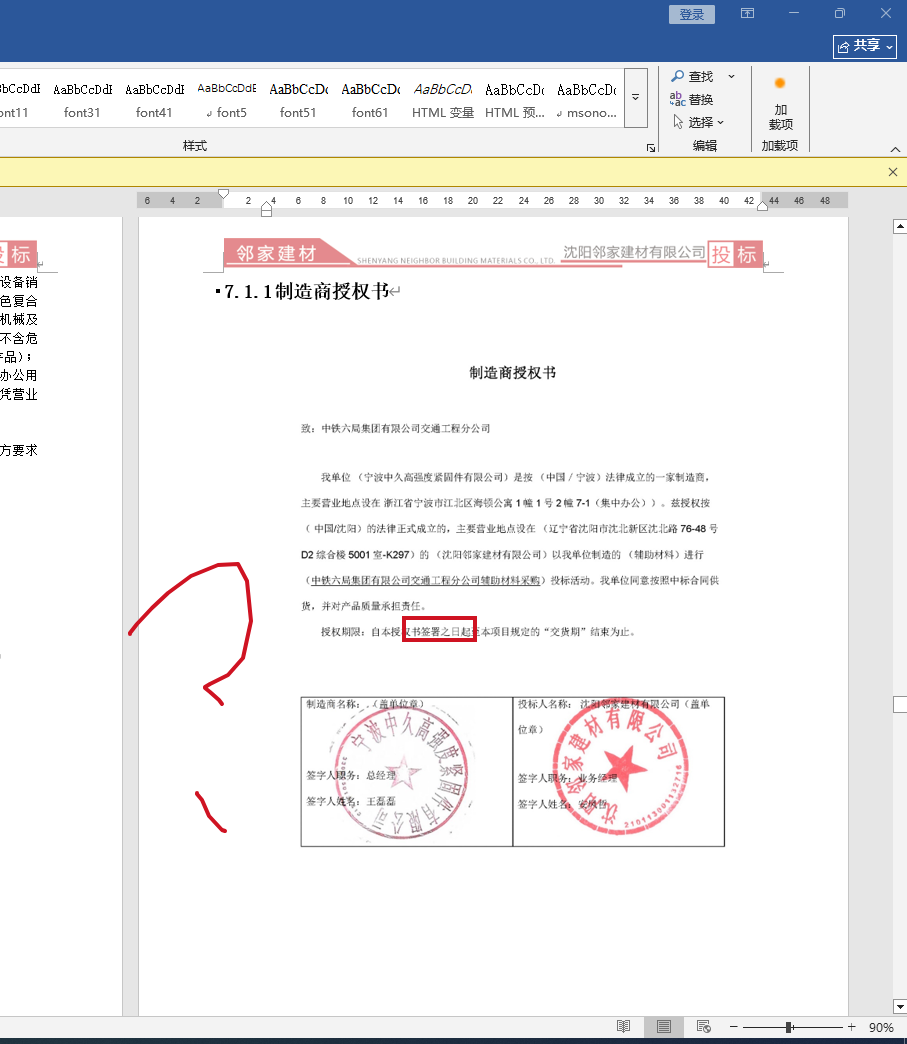Apply the font31 style
The width and height of the screenshot is (907, 1044).
tap(82, 100)
